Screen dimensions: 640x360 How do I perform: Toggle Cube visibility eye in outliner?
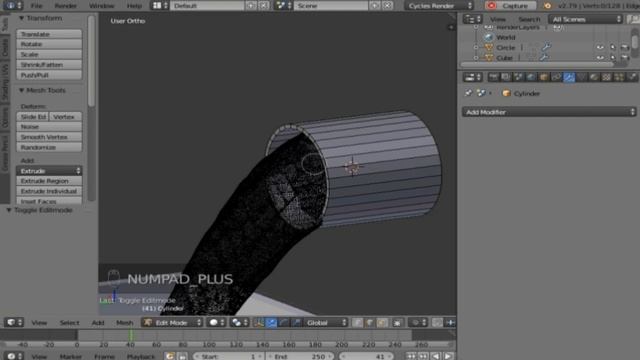(x=600, y=58)
